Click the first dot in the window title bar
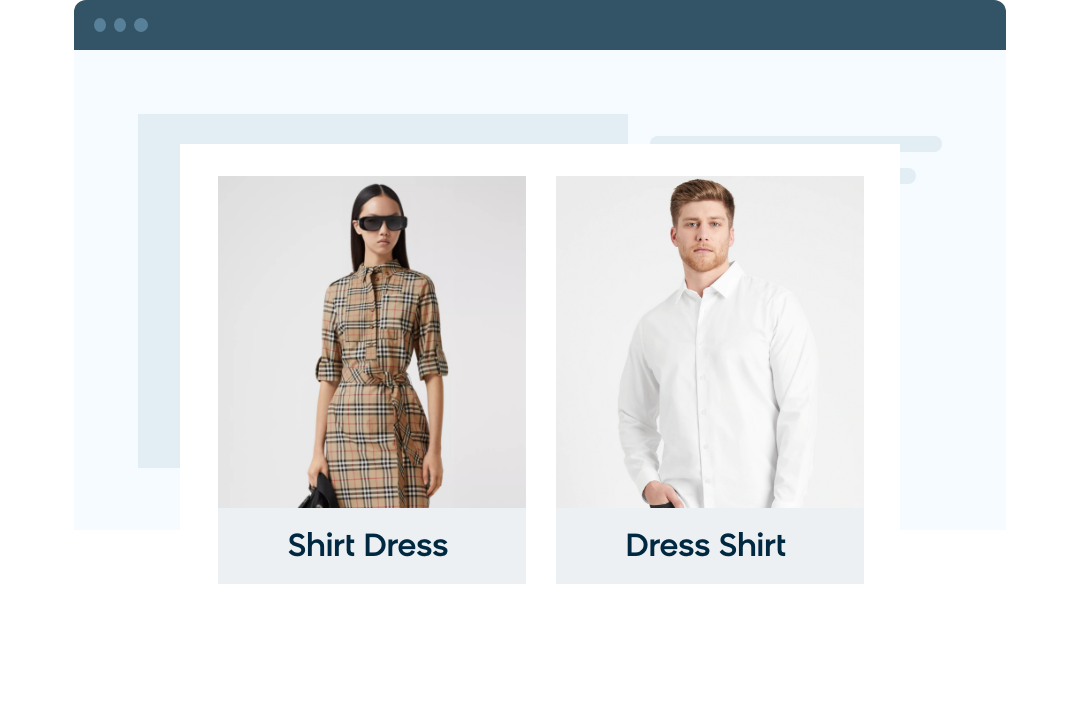1080x720 pixels. (100, 25)
